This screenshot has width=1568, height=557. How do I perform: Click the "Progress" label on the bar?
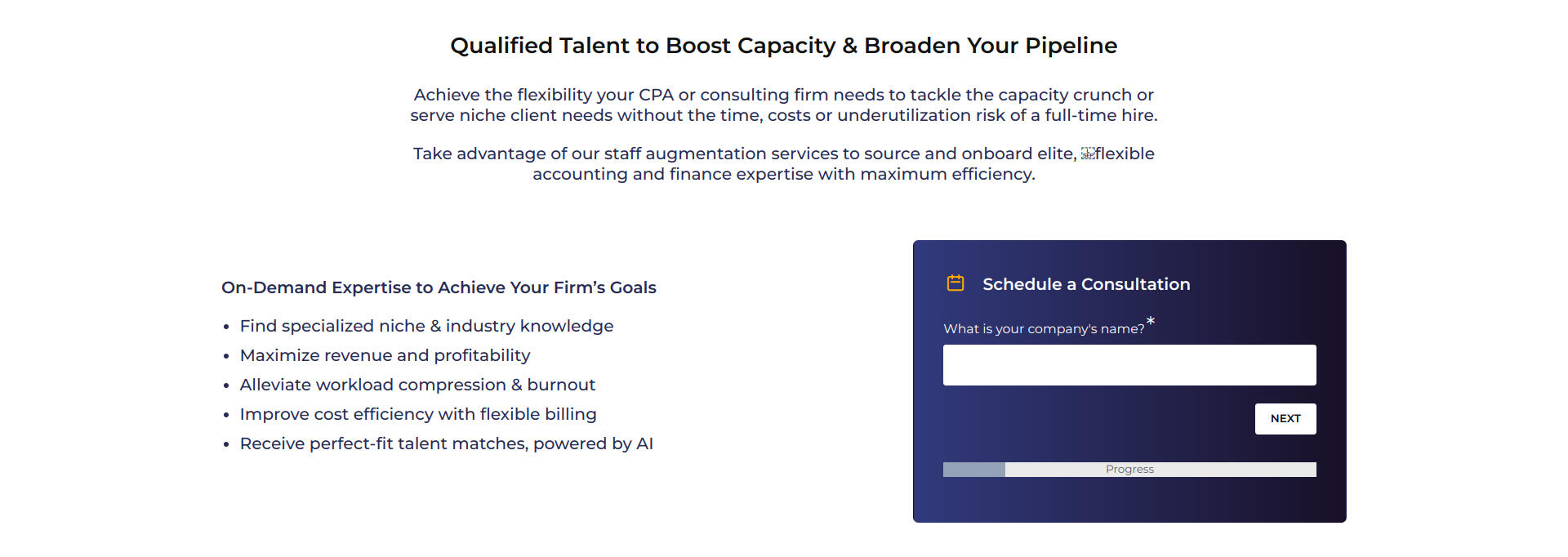point(1129,470)
